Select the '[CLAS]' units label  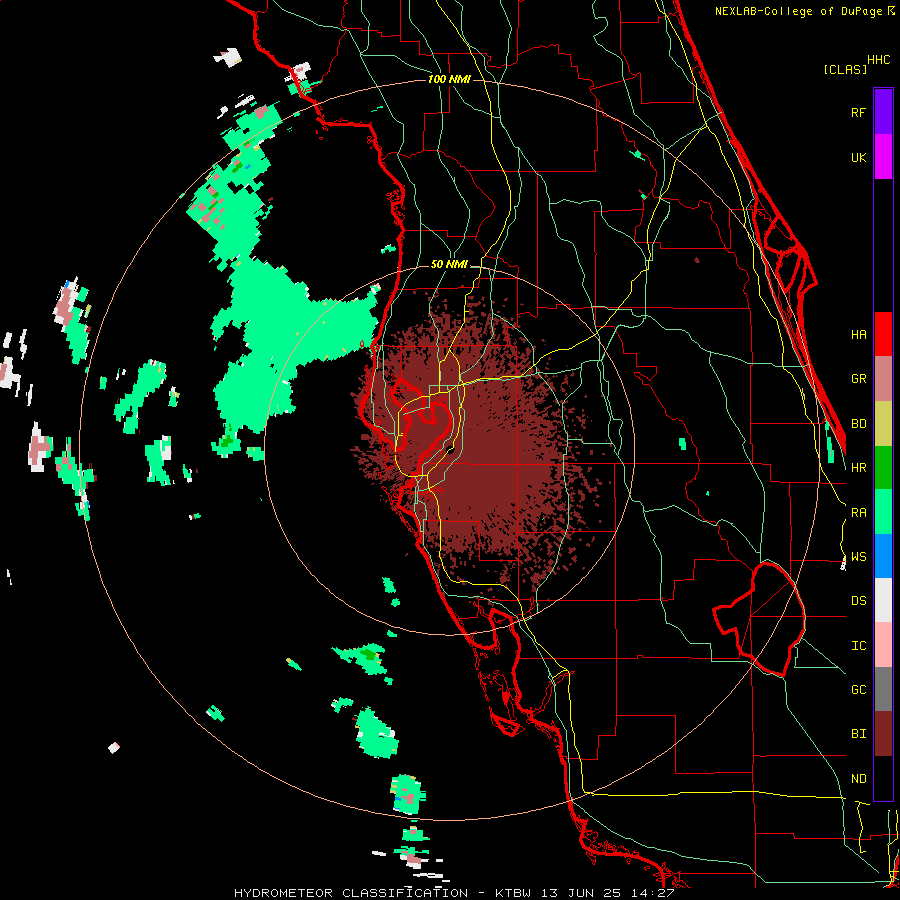(x=845, y=69)
